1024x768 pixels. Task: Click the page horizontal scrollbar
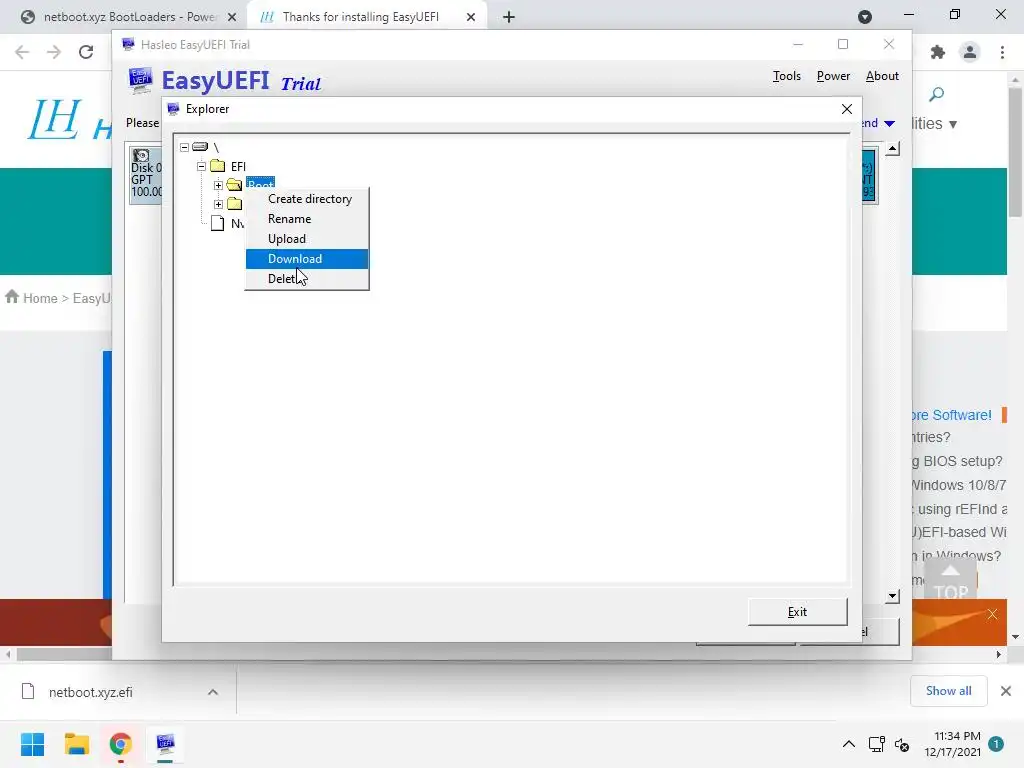click(x=63, y=654)
